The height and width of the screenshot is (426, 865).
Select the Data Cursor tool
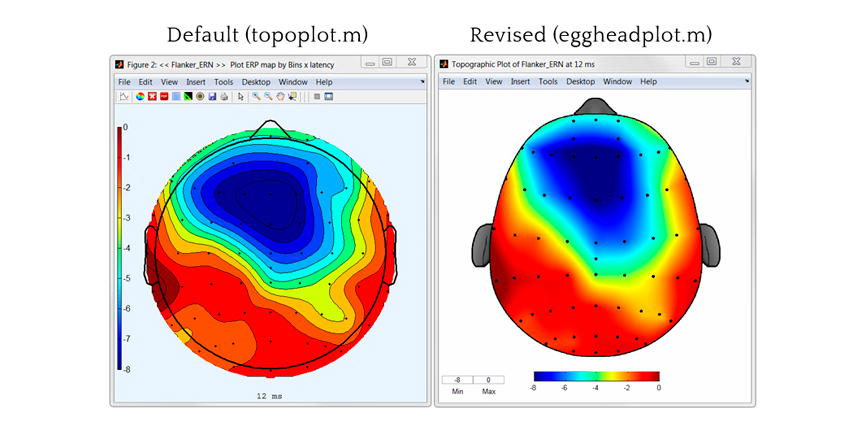pyautogui.click(x=293, y=97)
